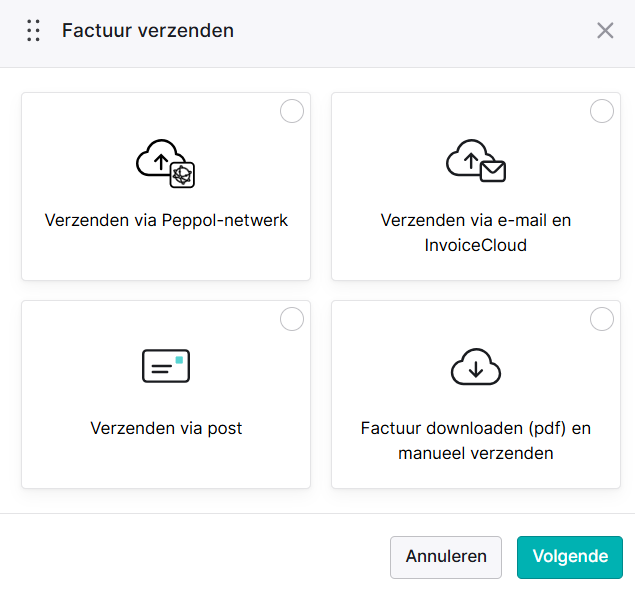The image size is (635, 594).
Task: Select the e-mail en InvoiceCloud radio button
Action: pos(601,111)
